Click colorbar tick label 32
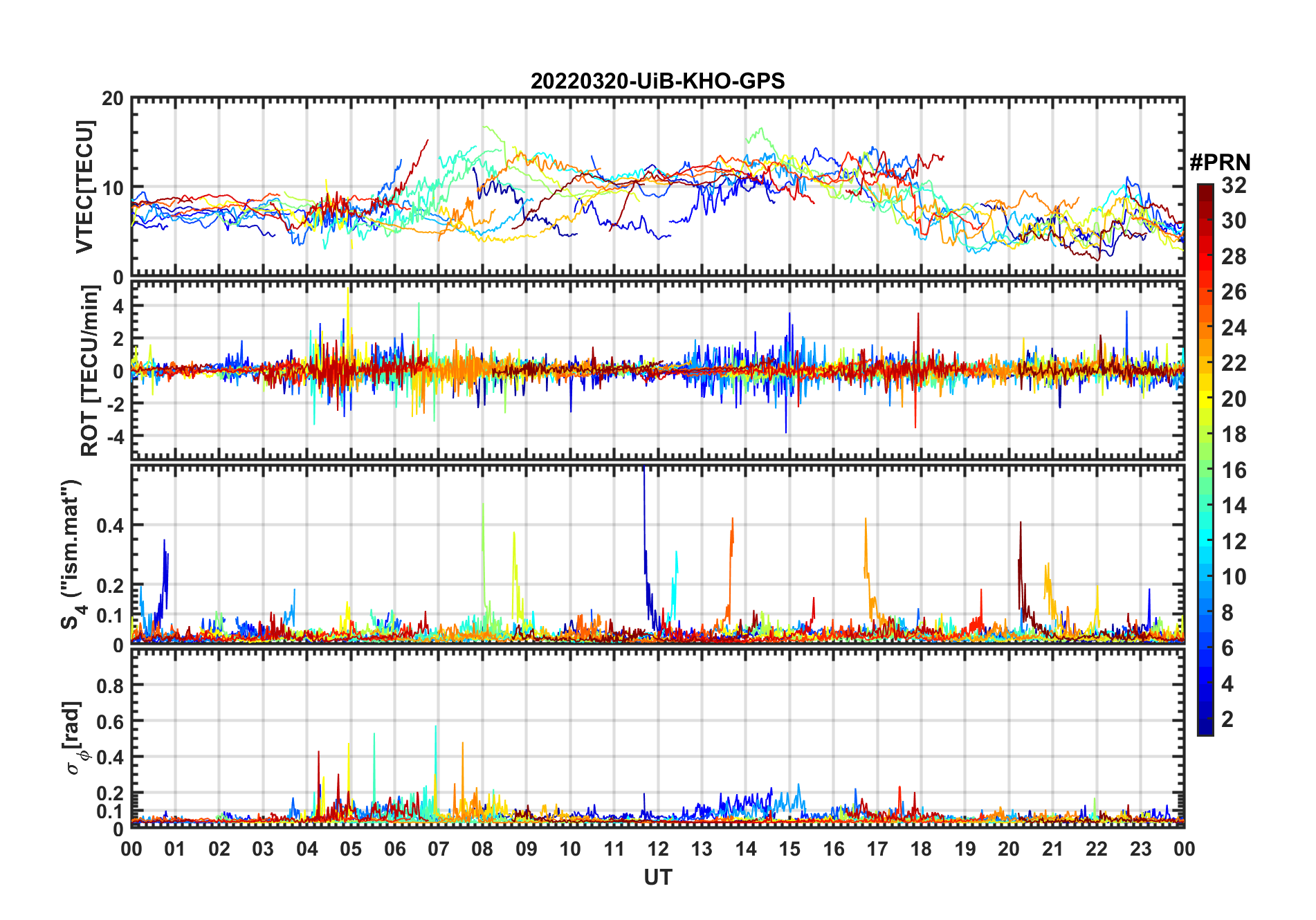Image resolution: width=1316 pixels, height=920 pixels. coord(1234,185)
